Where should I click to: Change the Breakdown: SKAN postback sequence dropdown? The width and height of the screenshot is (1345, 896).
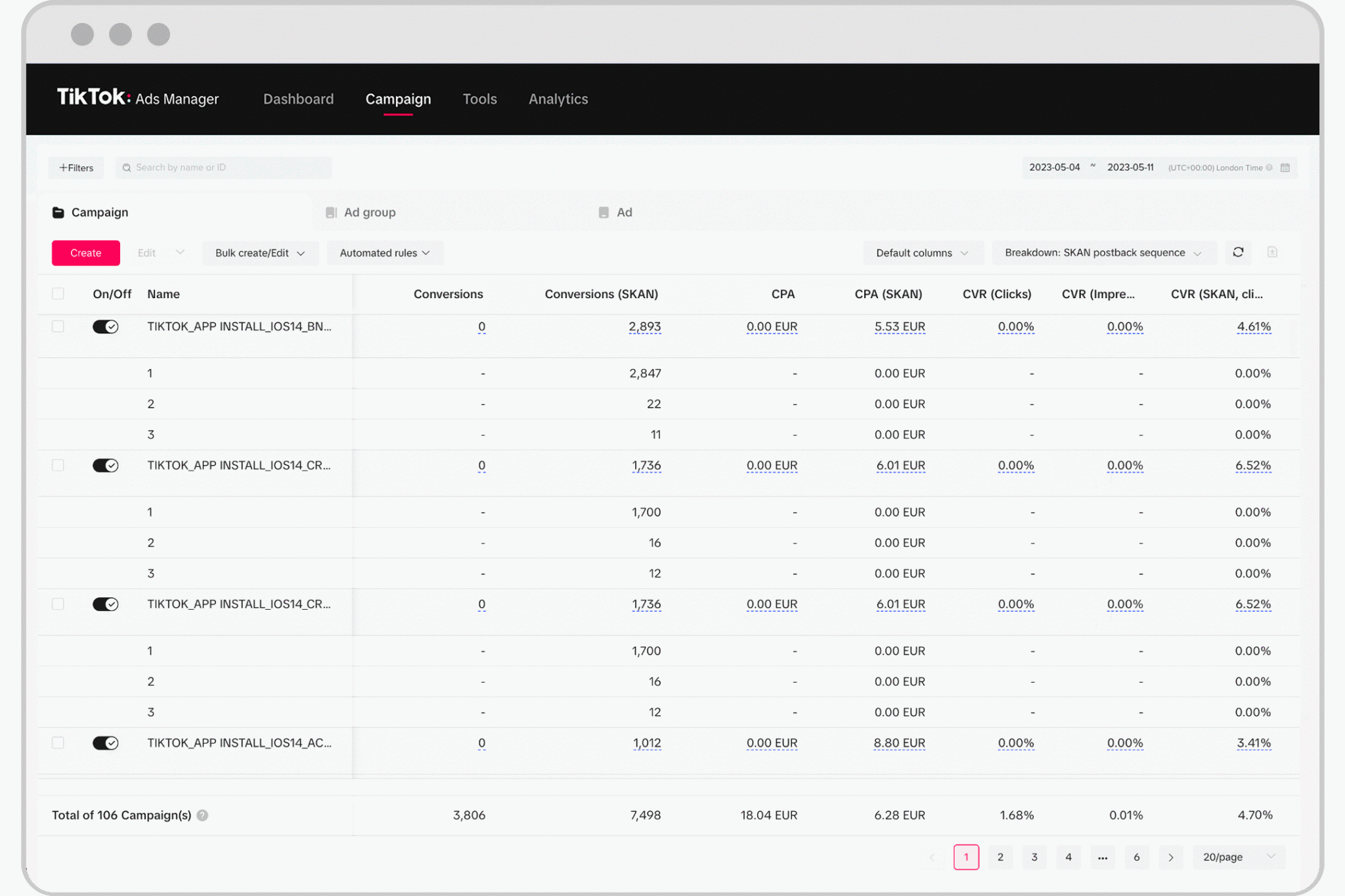pyautogui.click(x=1103, y=253)
